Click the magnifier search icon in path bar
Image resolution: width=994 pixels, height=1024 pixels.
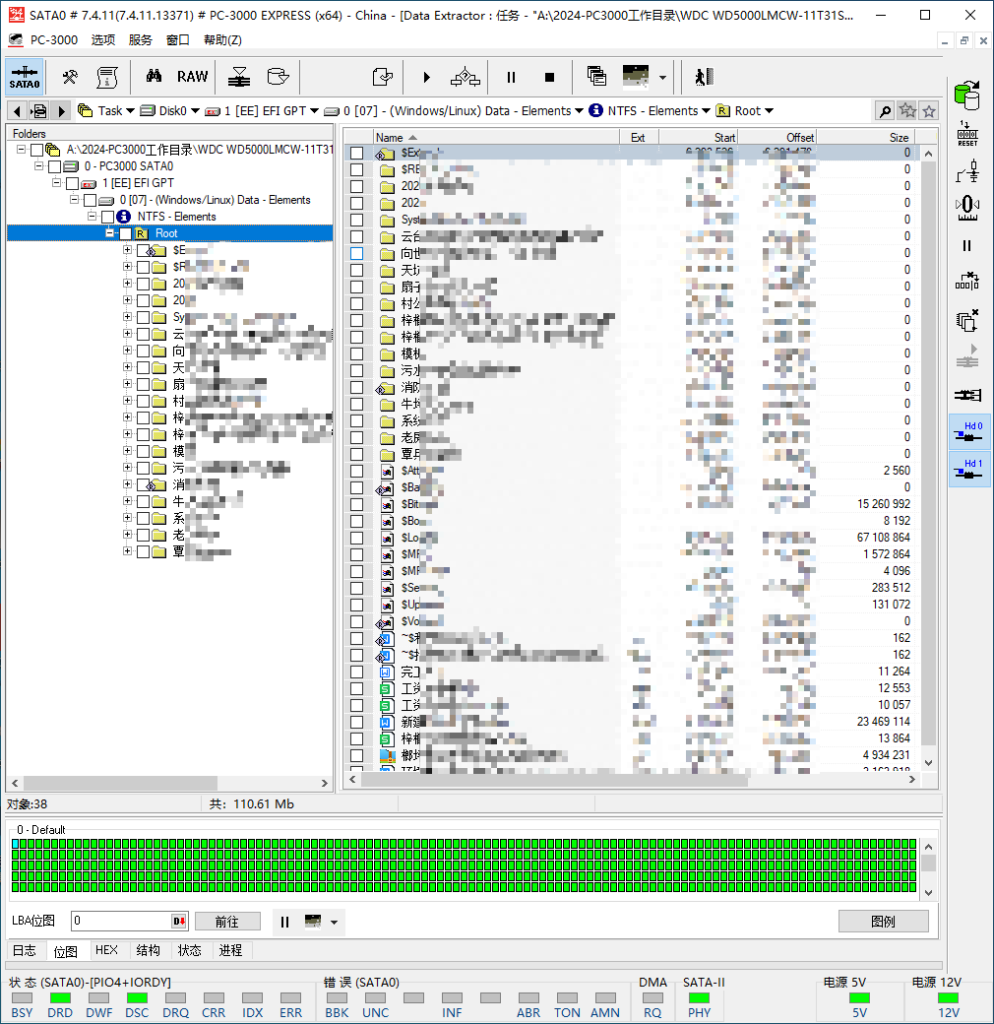click(x=885, y=111)
